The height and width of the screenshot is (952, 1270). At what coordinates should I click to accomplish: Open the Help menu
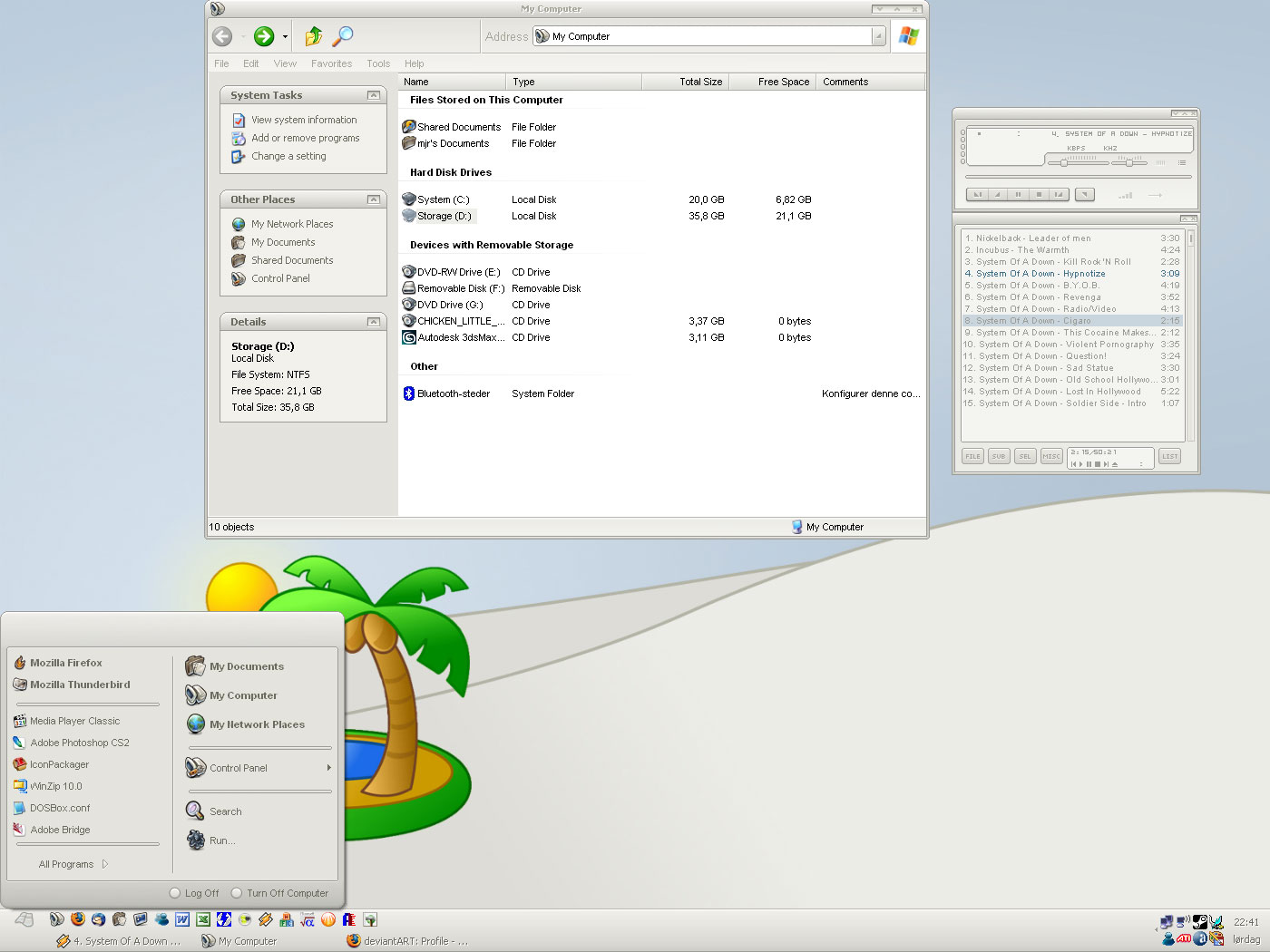tap(415, 63)
